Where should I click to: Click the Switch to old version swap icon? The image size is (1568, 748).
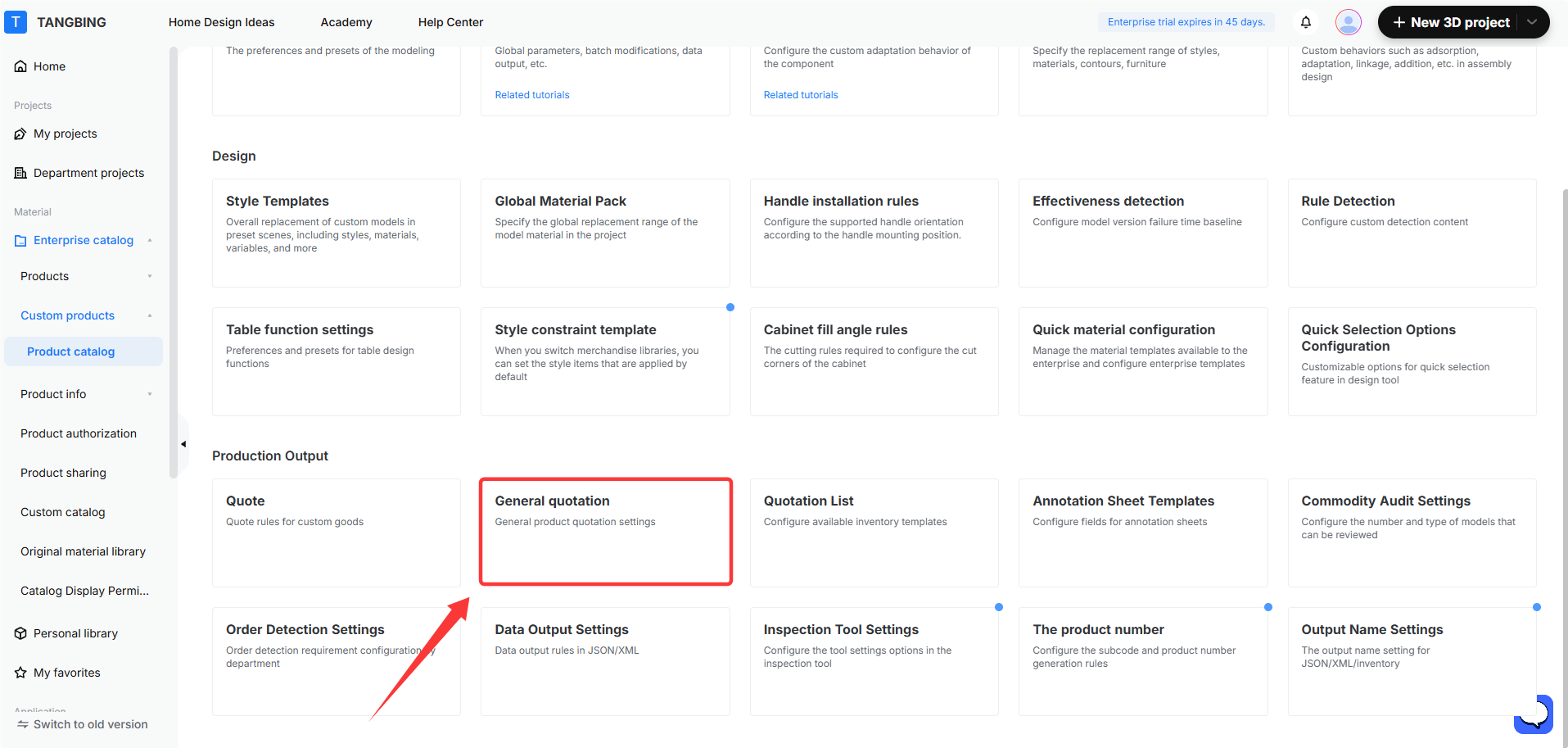23,724
